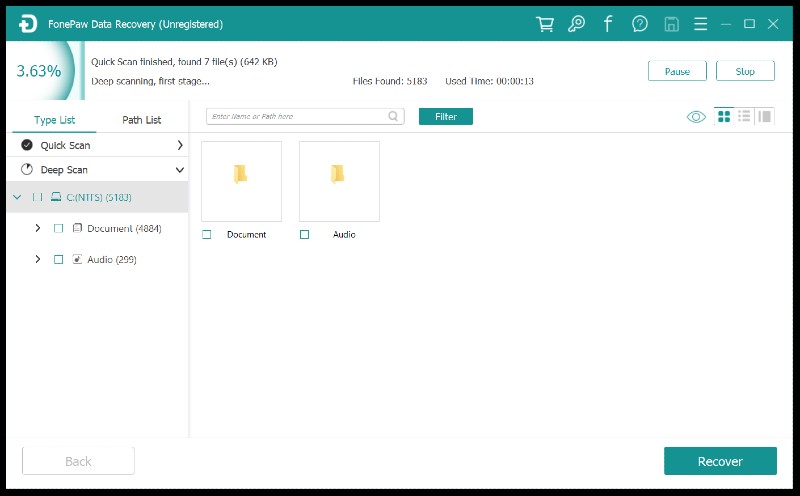Select the Audio (299) tree label
This screenshot has height=496, width=800.
pos(112,259)
